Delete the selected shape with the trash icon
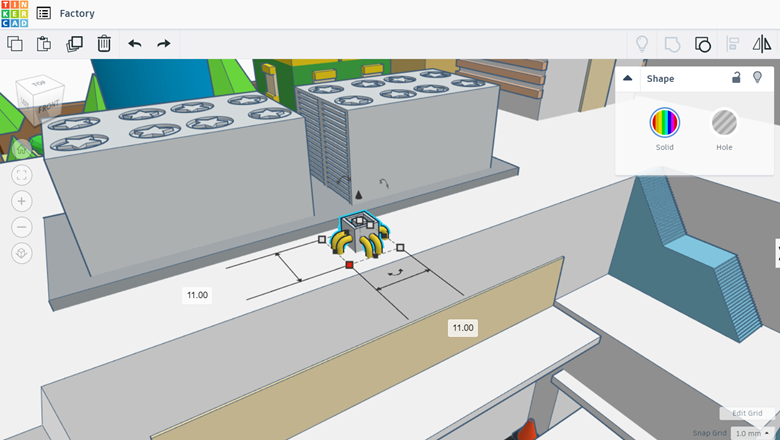This screenshot has width=780, height=440. coord(104,44)
